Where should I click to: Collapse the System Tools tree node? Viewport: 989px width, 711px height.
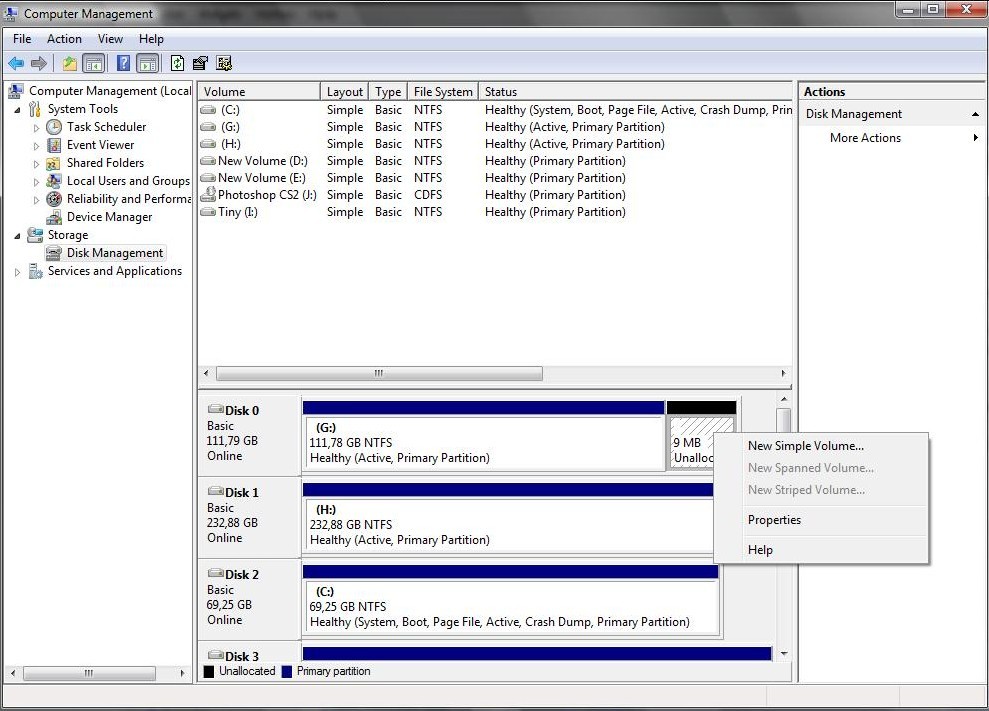pos(18,110)
